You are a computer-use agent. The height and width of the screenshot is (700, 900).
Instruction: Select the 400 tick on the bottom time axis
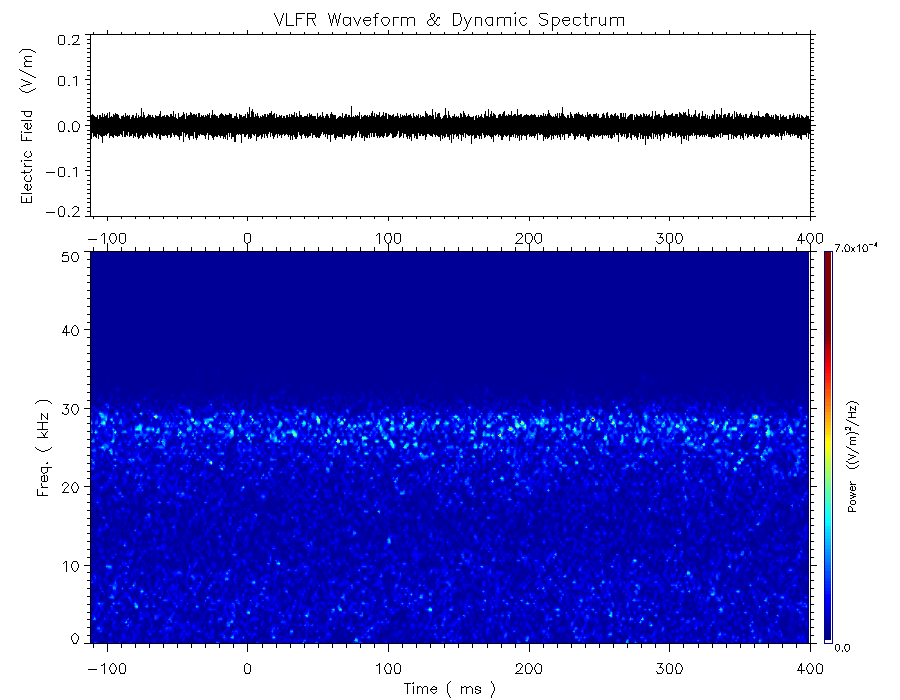pyautogui.click(x=809, y=668)
